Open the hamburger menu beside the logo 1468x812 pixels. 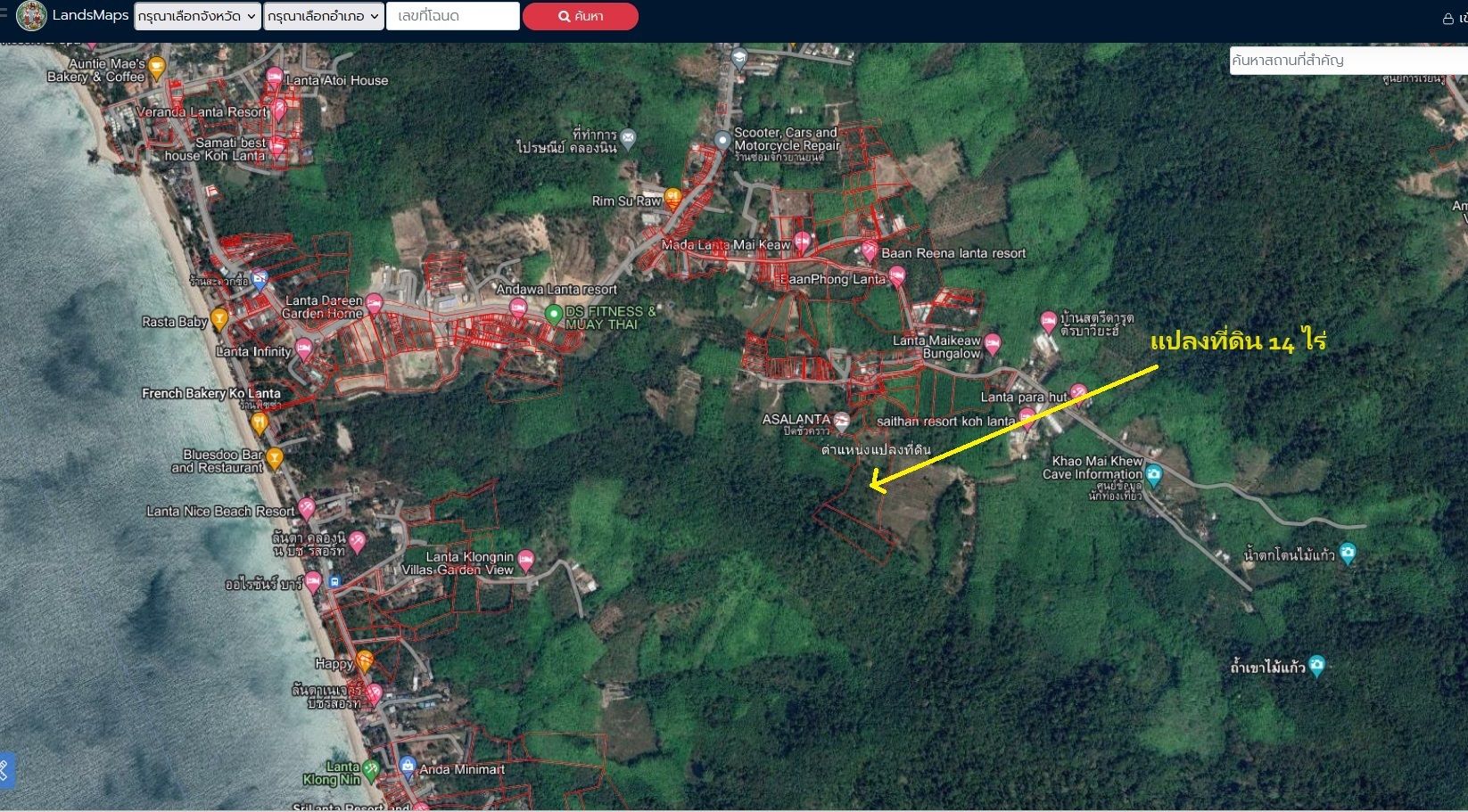[x=4, y=13]
